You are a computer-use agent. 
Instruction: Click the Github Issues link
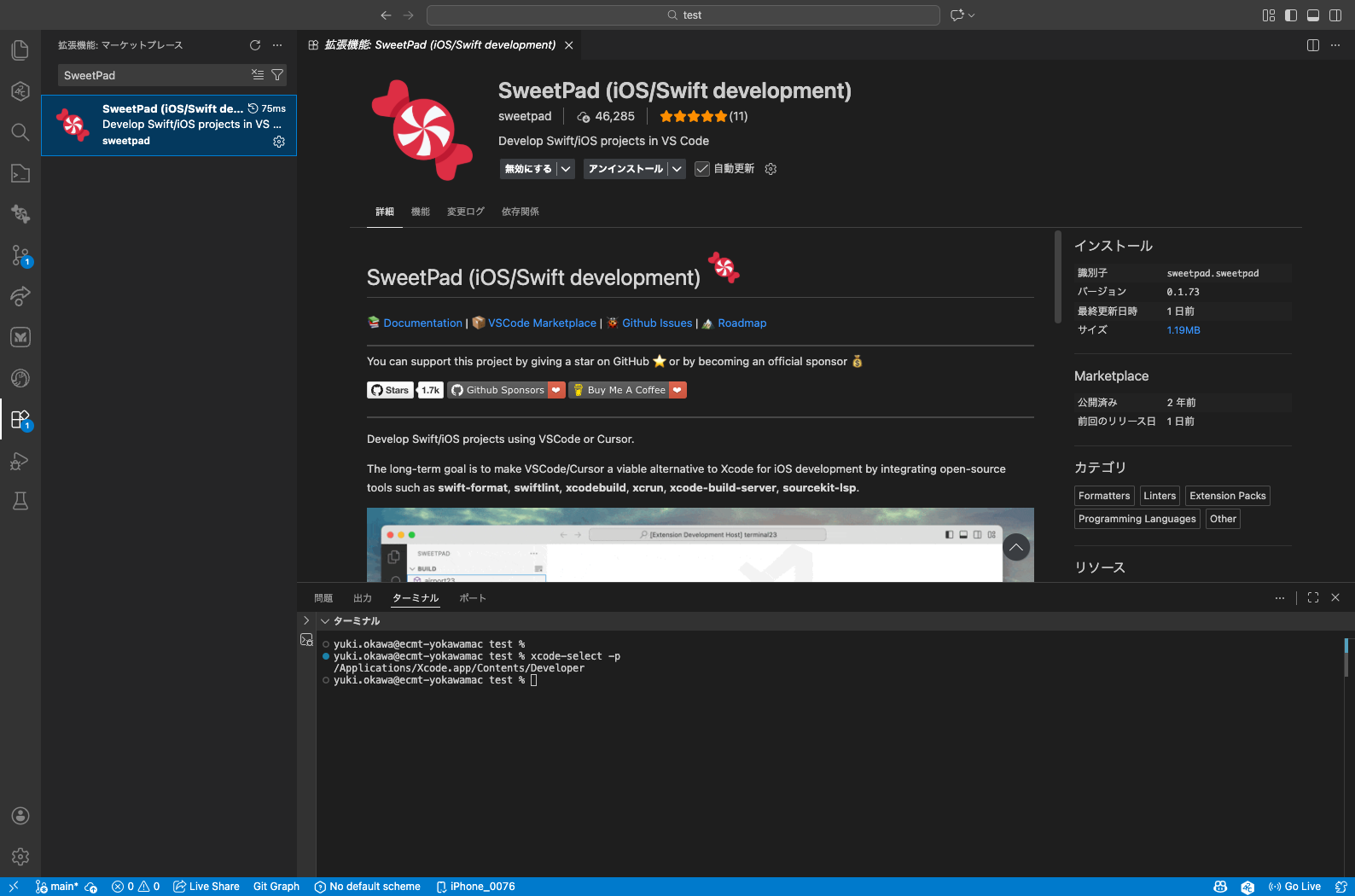point(657,323)
